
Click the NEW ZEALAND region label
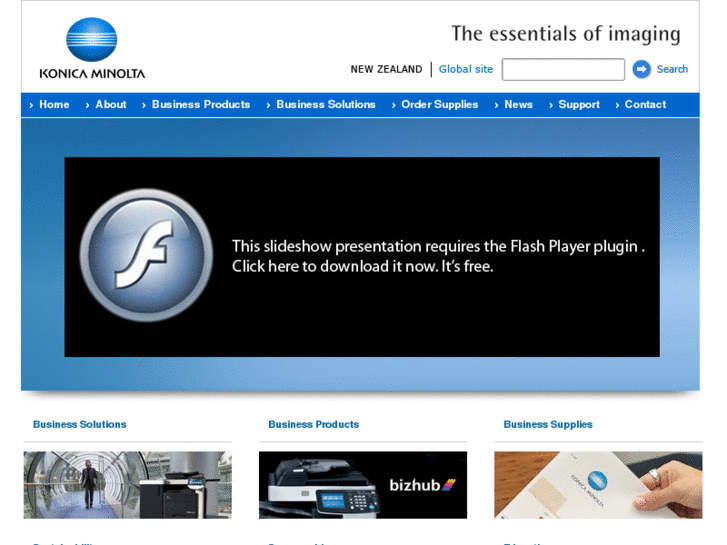pyautogui.click(x=386, y=69)
